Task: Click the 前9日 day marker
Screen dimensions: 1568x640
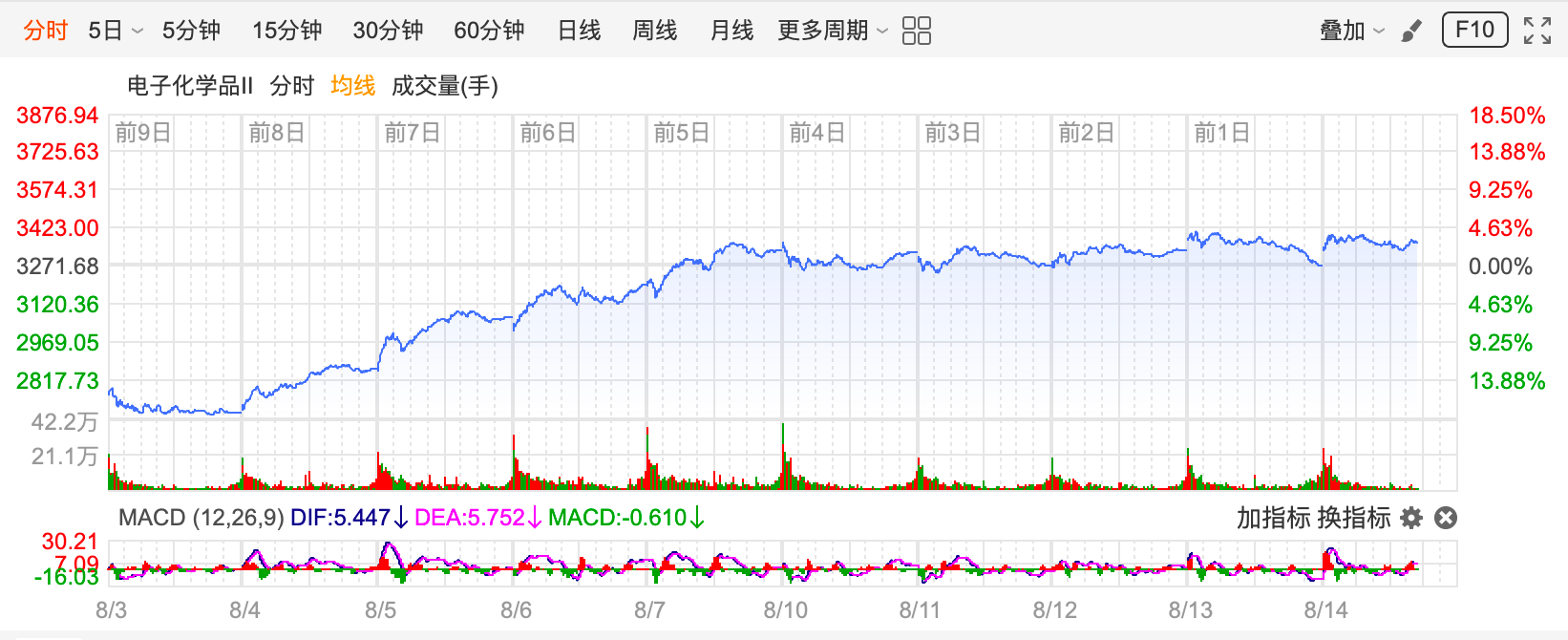Action: 143,133
